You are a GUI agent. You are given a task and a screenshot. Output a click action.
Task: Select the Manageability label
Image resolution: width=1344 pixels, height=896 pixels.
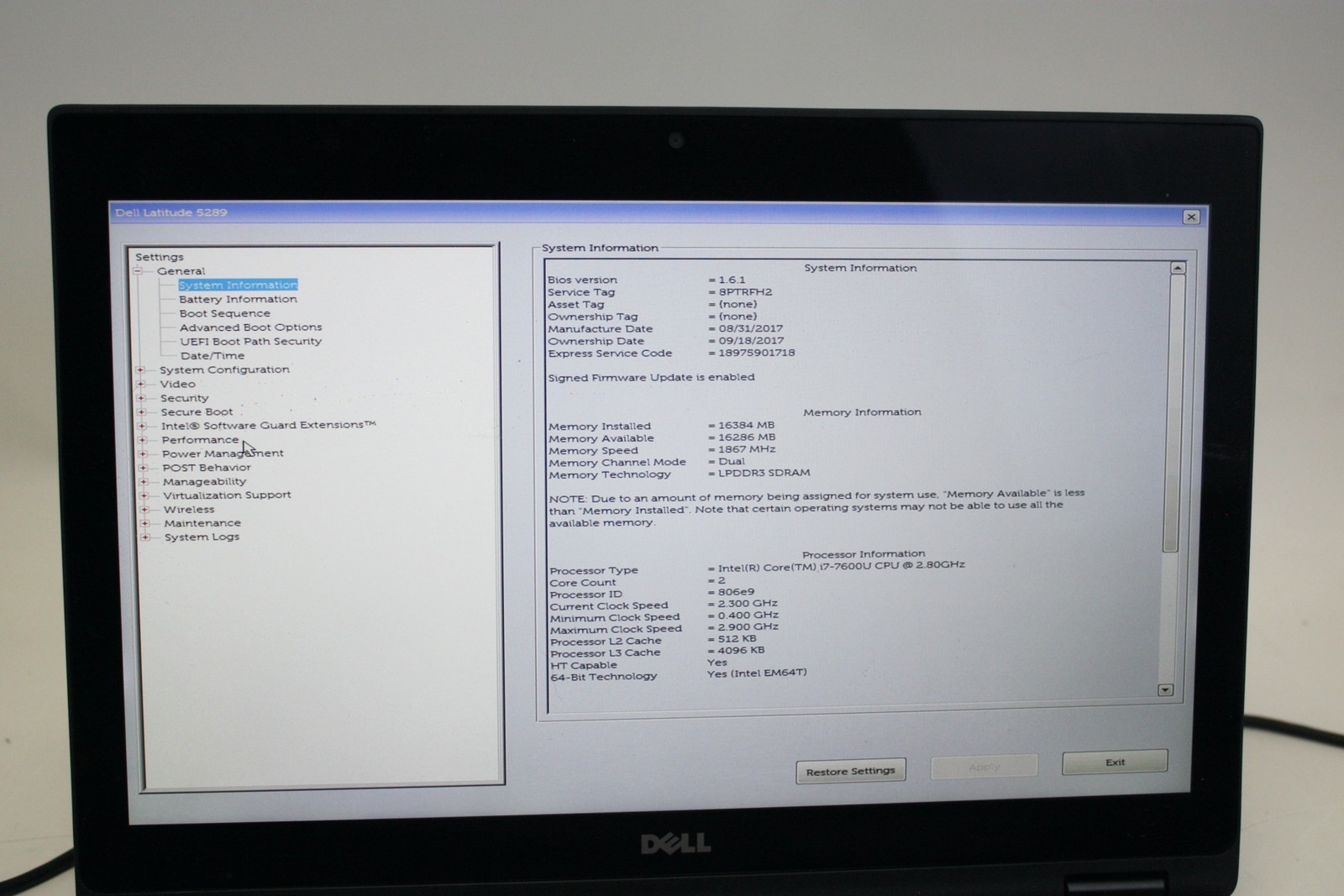pos(204,482)
